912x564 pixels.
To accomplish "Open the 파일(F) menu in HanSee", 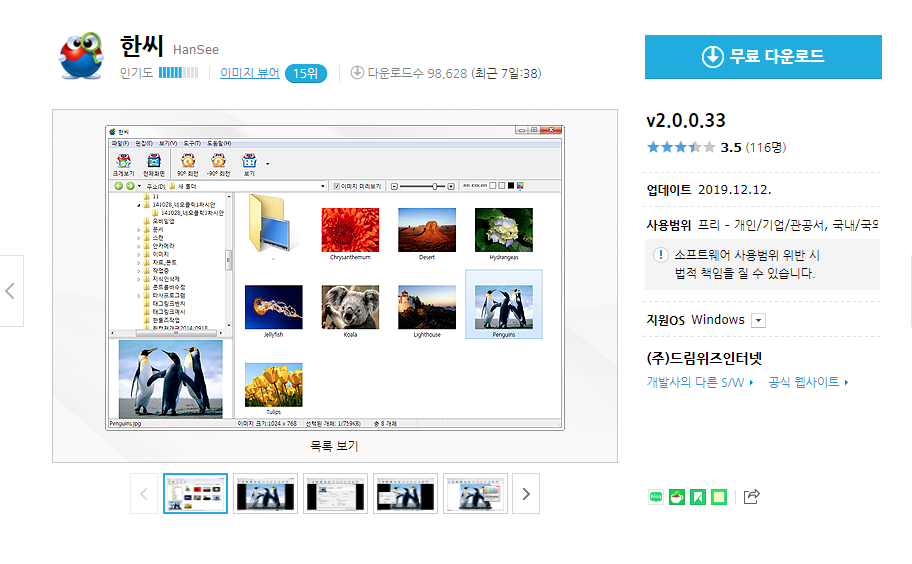I will coord(120,144).
